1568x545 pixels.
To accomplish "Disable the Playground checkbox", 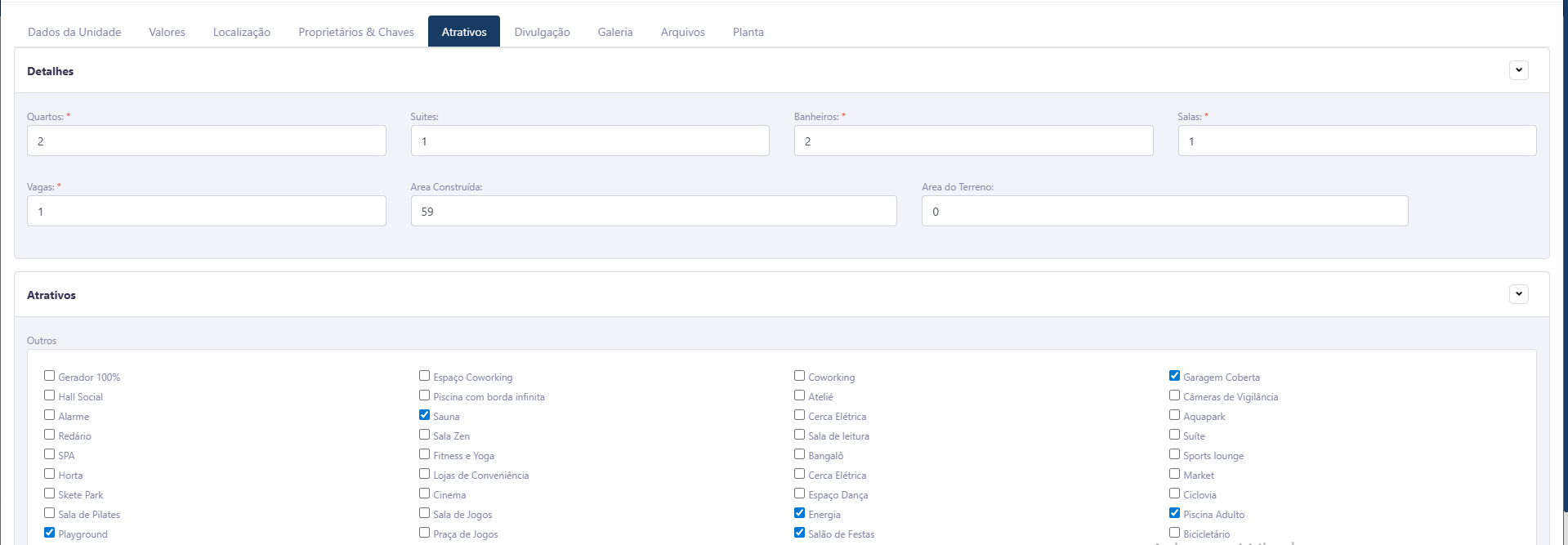I will (50, 533).
